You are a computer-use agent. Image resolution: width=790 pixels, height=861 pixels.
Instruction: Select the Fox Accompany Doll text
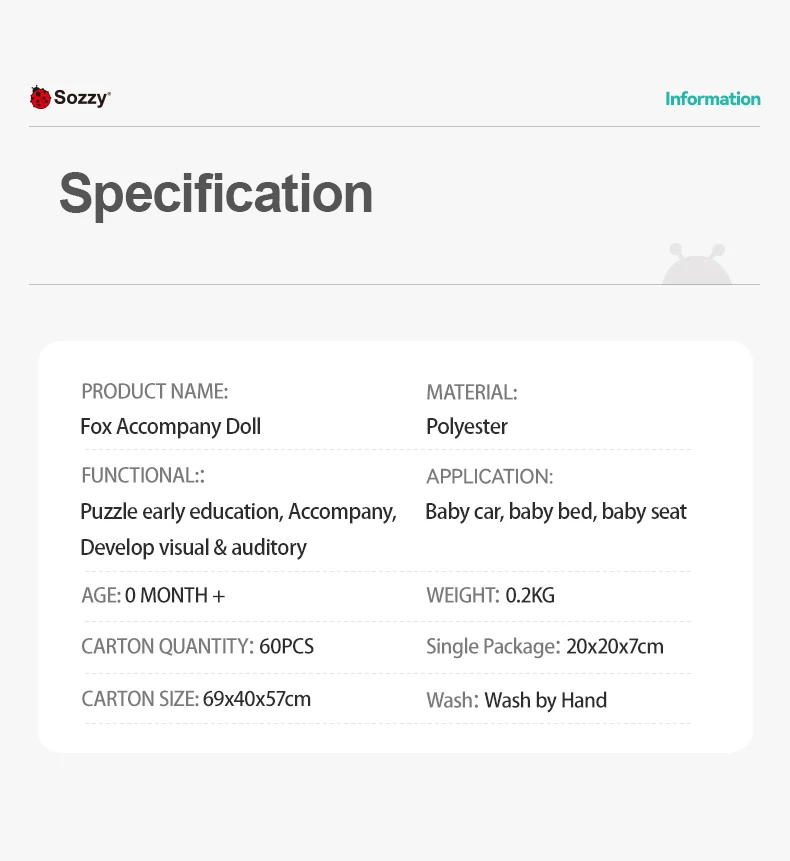coord(171,427)
